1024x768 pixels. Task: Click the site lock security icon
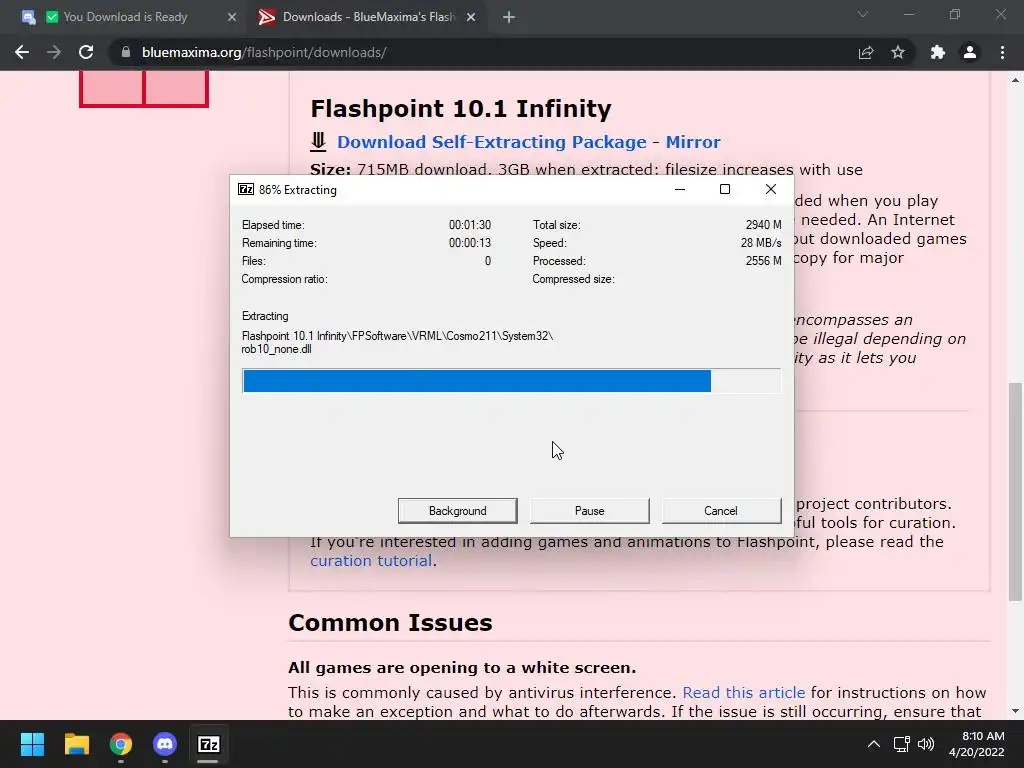(125, 52)
